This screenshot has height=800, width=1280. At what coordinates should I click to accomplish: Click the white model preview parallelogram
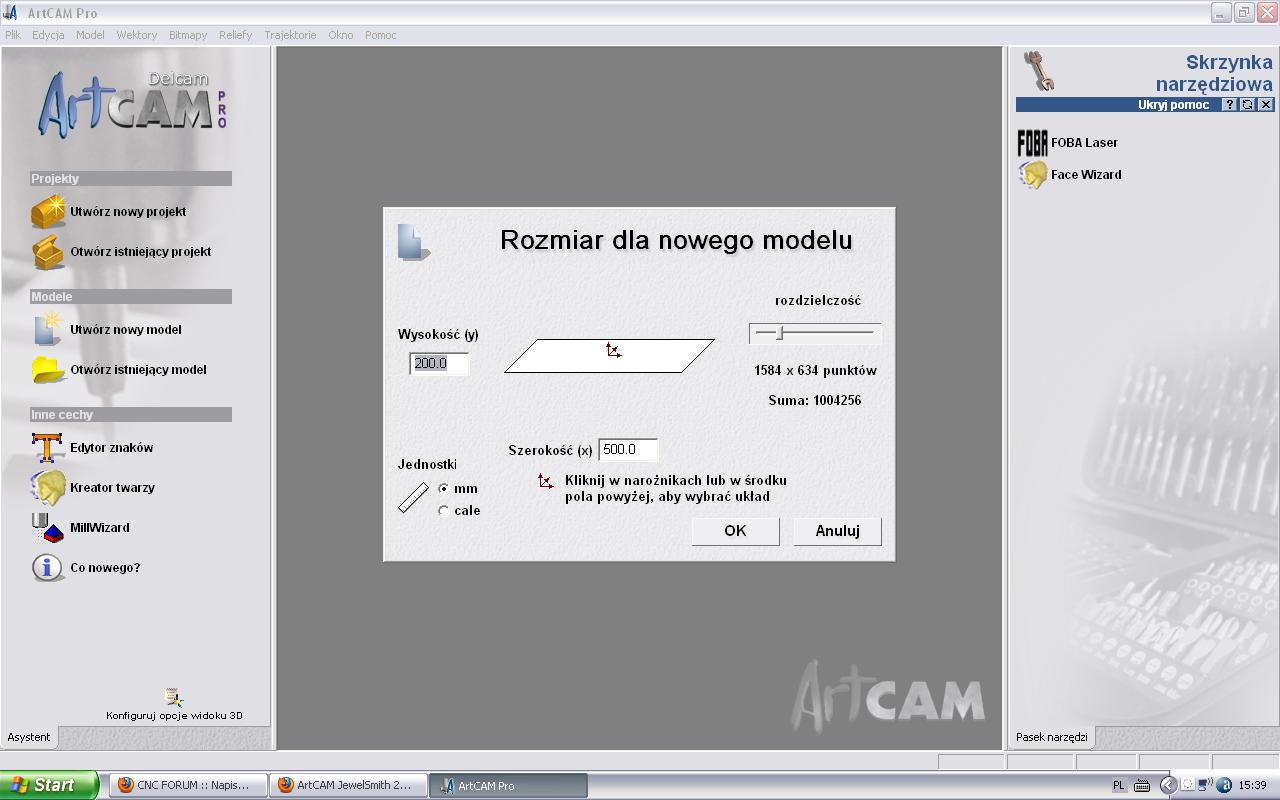point(609,356)
